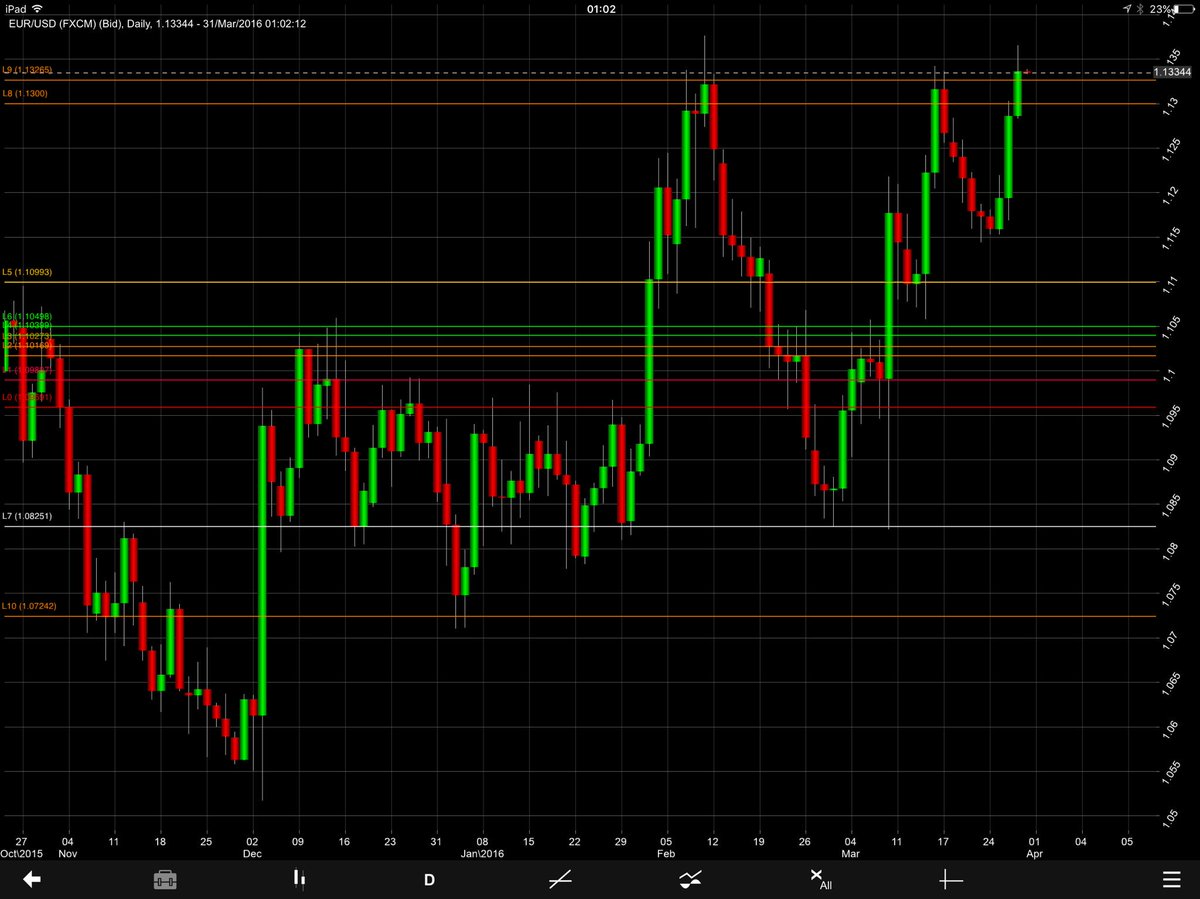Select the current price tag 1.13344

(1171, 72)
